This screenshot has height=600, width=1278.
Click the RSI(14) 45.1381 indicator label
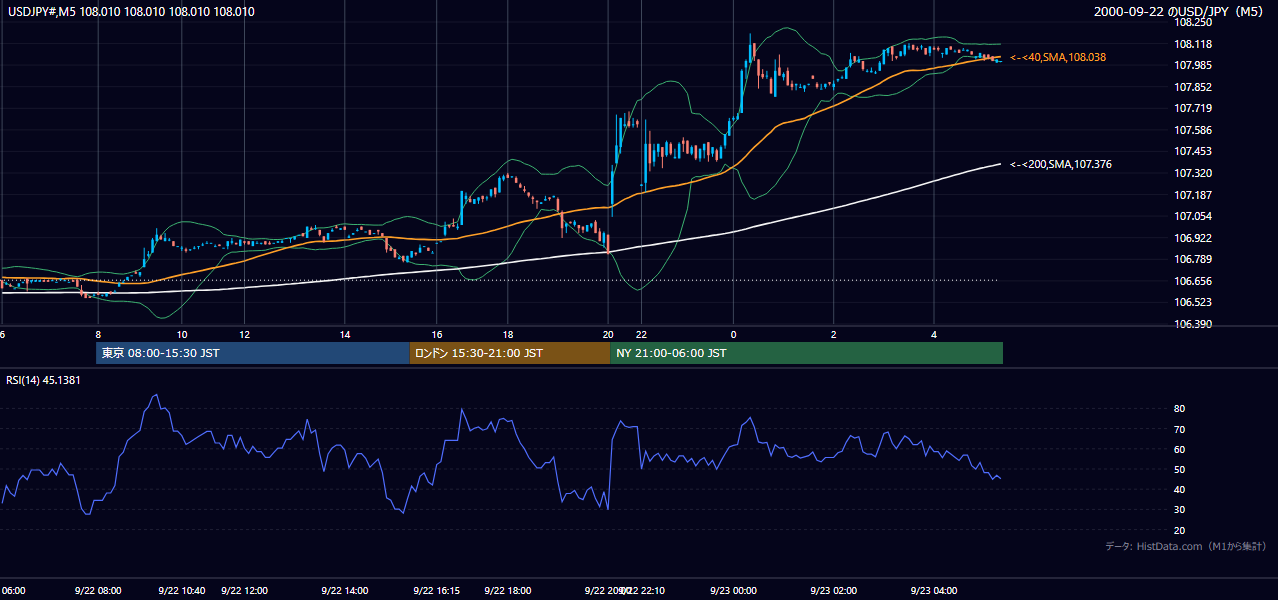coord(44,380)
